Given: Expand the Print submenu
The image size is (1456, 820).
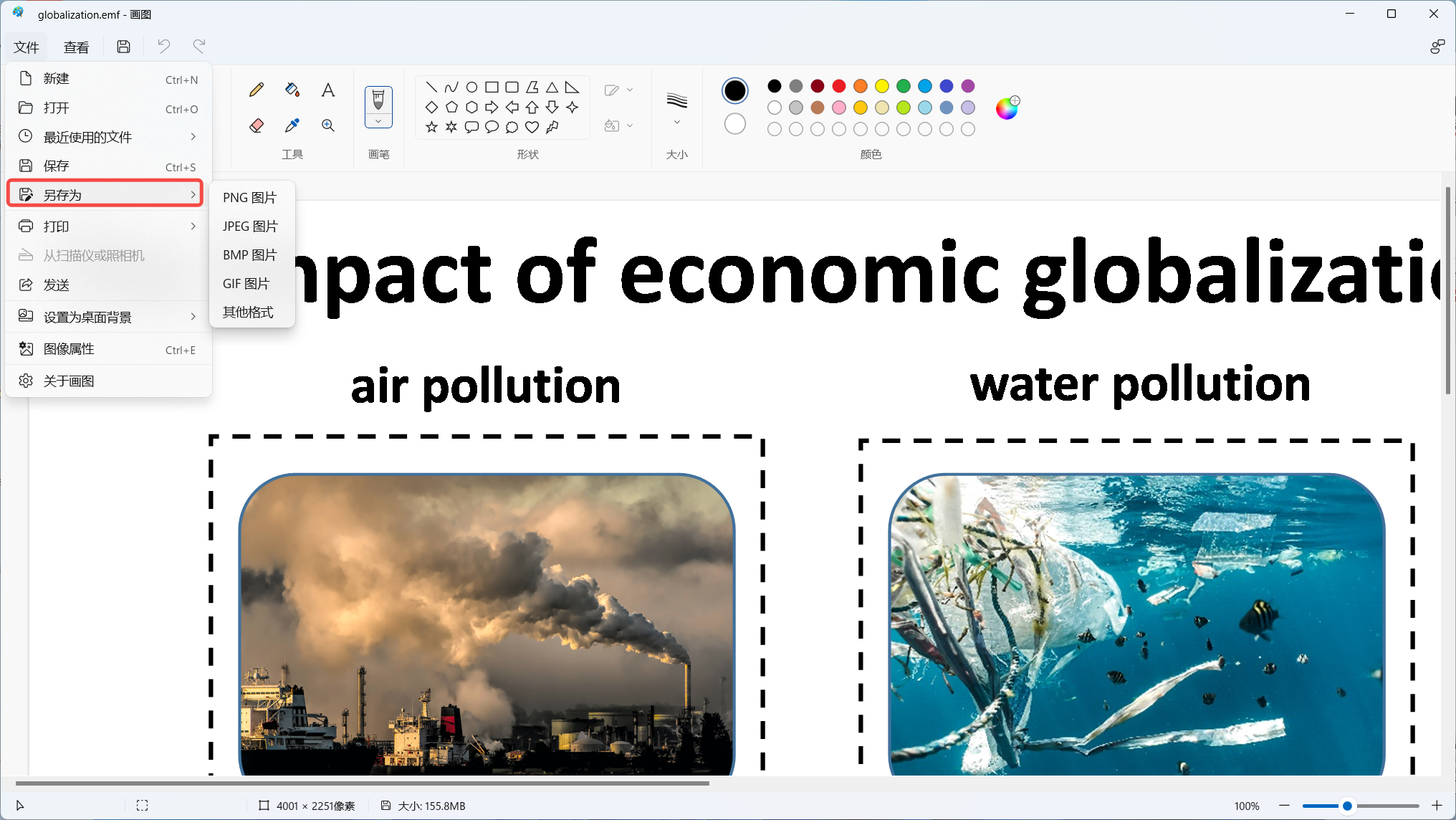Looking at the screenshot, I should [x=108, y=226].
